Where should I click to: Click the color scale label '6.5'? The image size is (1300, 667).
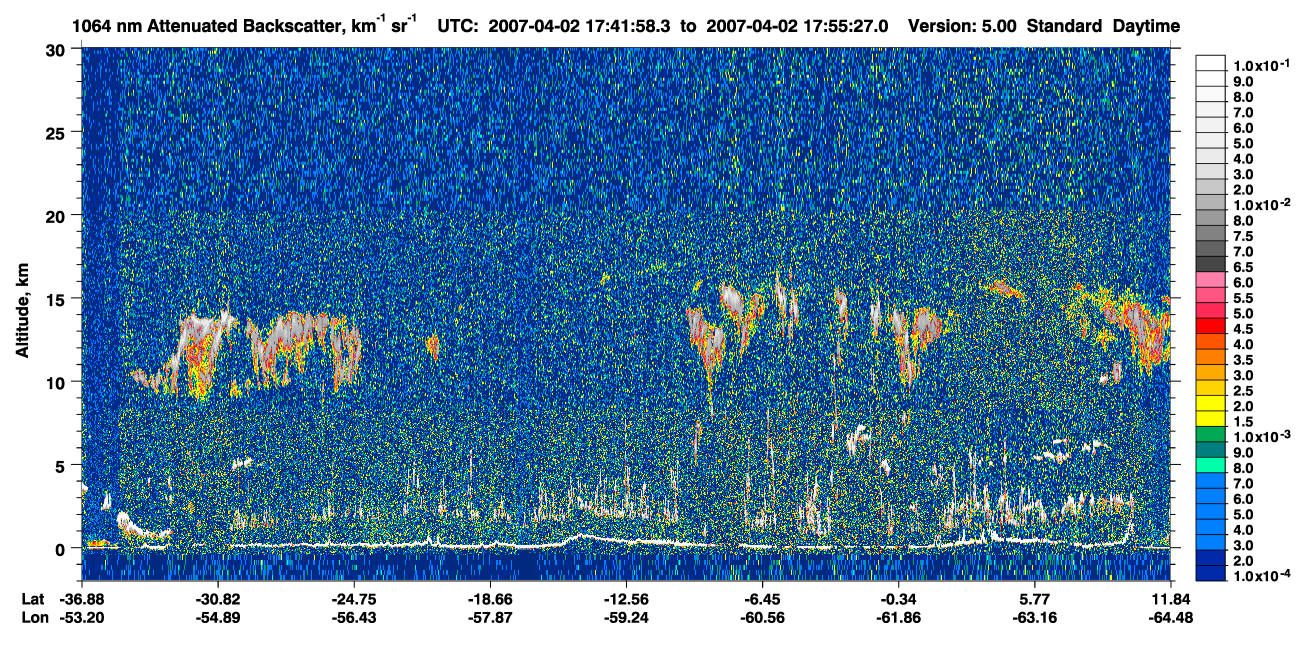1243,268
